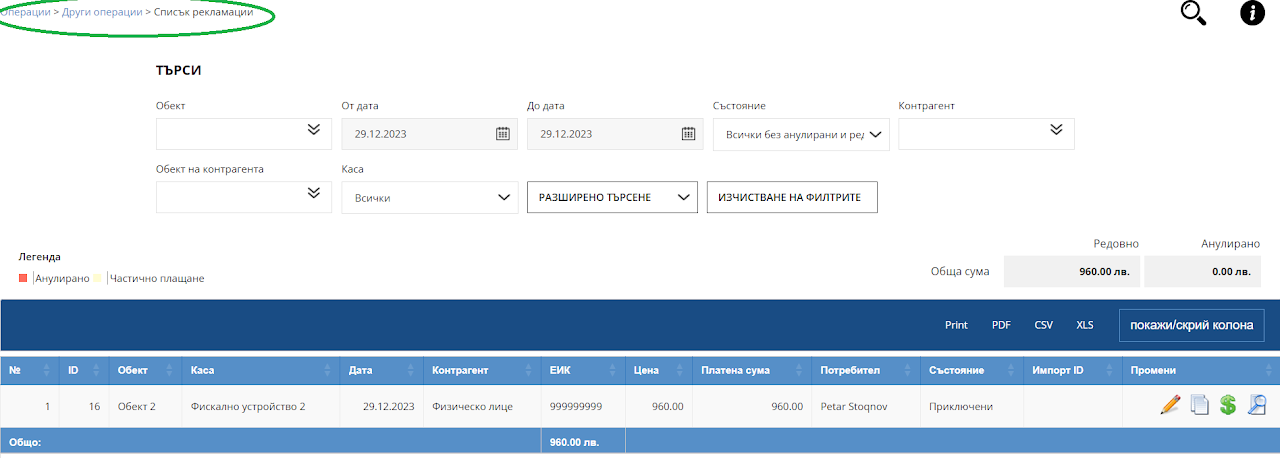This screenshot has width=1280, height=458.
Task: Click the Print export button
Action: point(956,325)
